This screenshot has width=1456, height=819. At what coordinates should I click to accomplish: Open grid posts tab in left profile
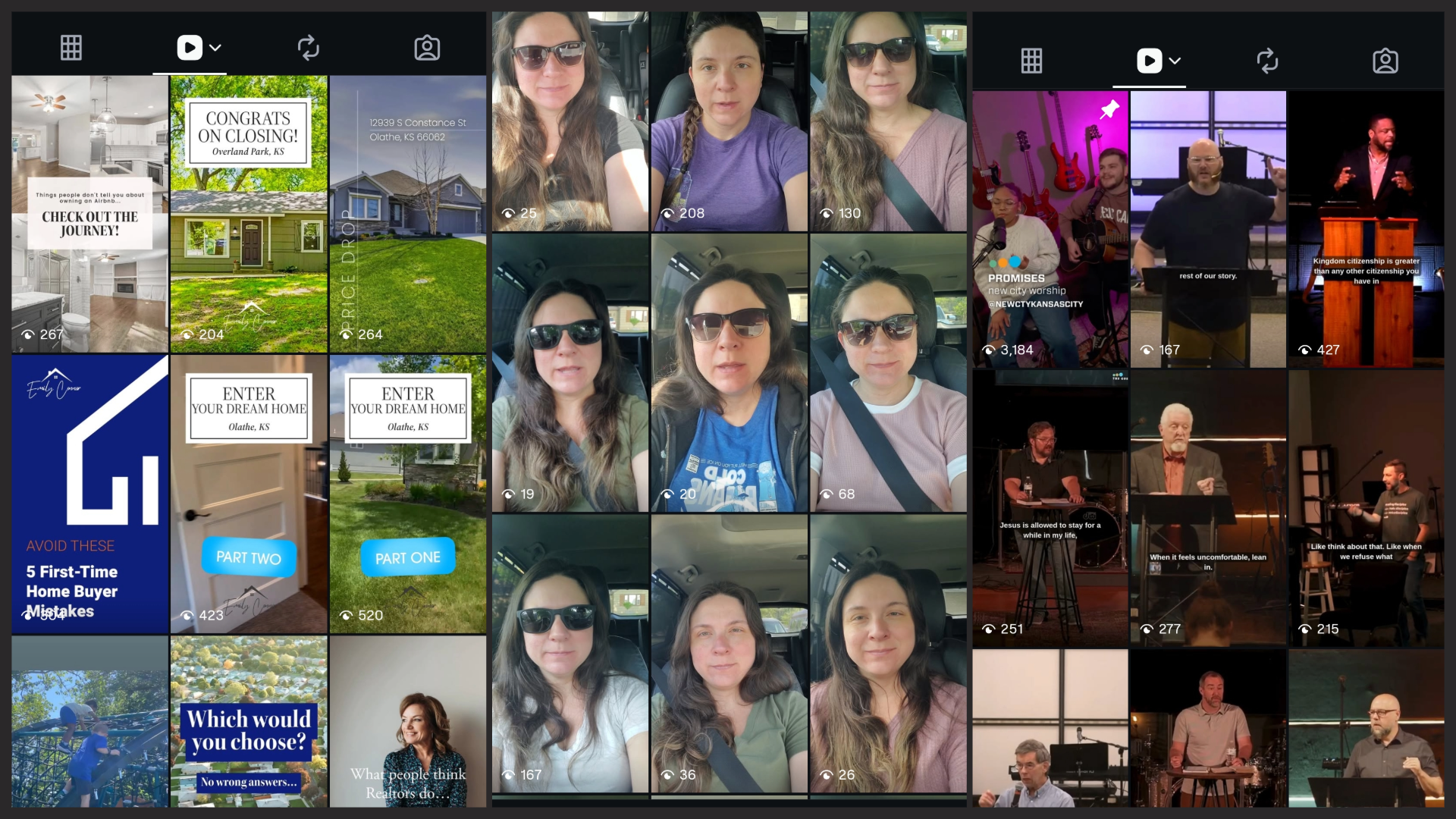[71, 48]
